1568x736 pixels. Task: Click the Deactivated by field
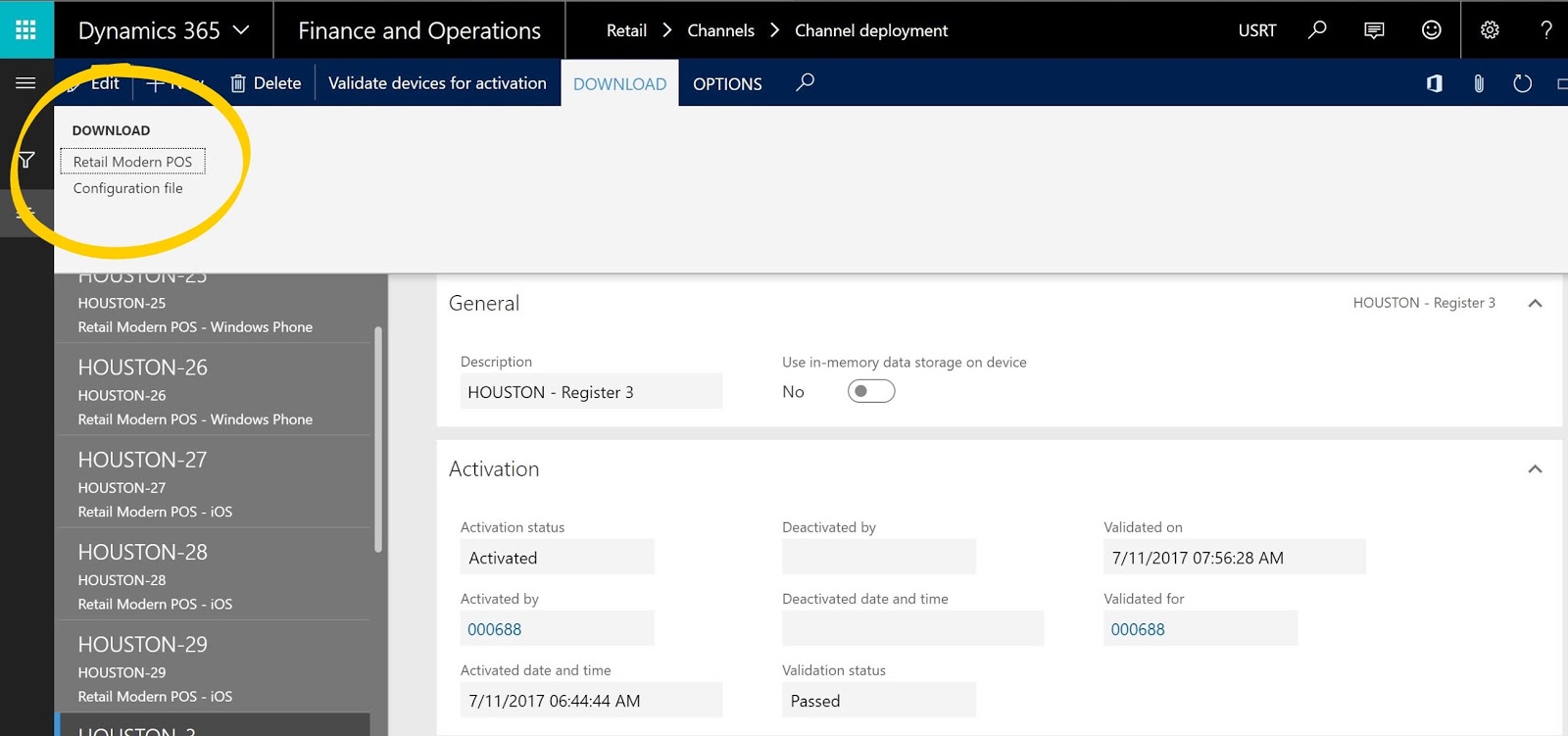(878, 557)
